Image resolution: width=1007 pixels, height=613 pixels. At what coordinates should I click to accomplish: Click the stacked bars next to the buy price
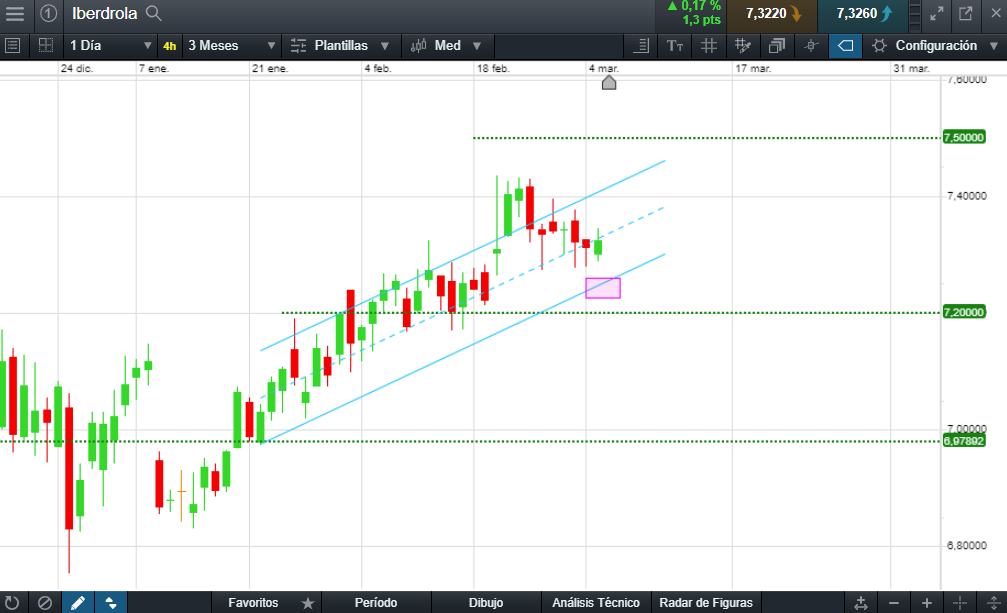coord(915,15)
